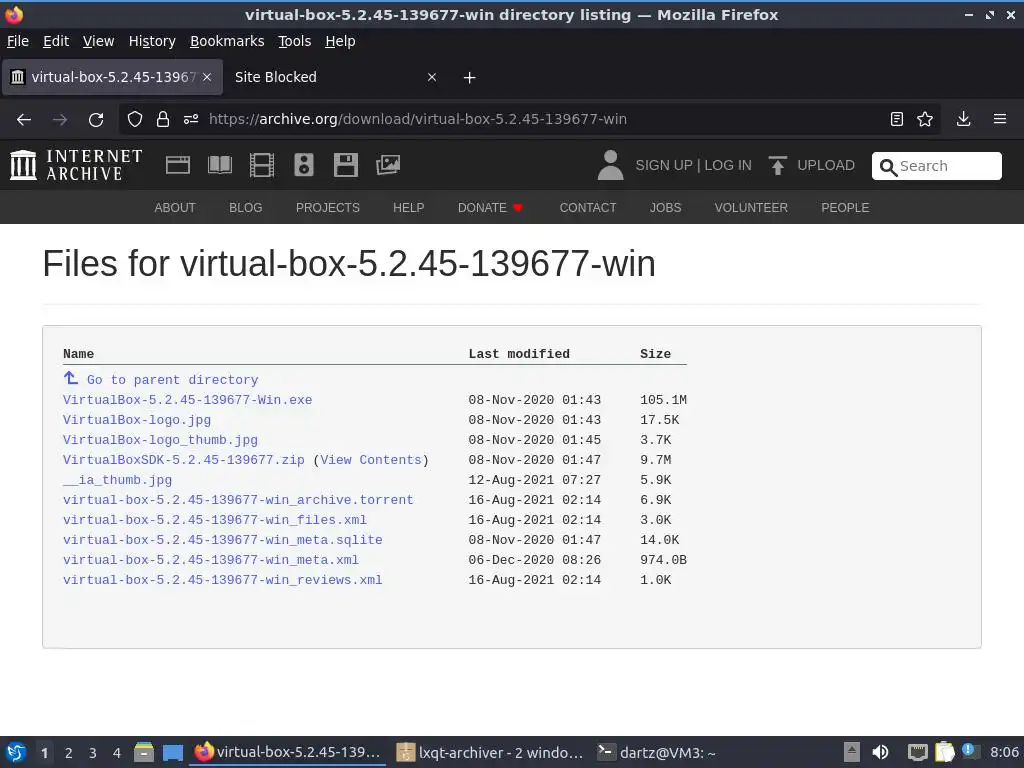Image resolution: width=1024 pixels, height=768 pixels.
Task: Click the site security padlock icon
Action: click(163, 119)
